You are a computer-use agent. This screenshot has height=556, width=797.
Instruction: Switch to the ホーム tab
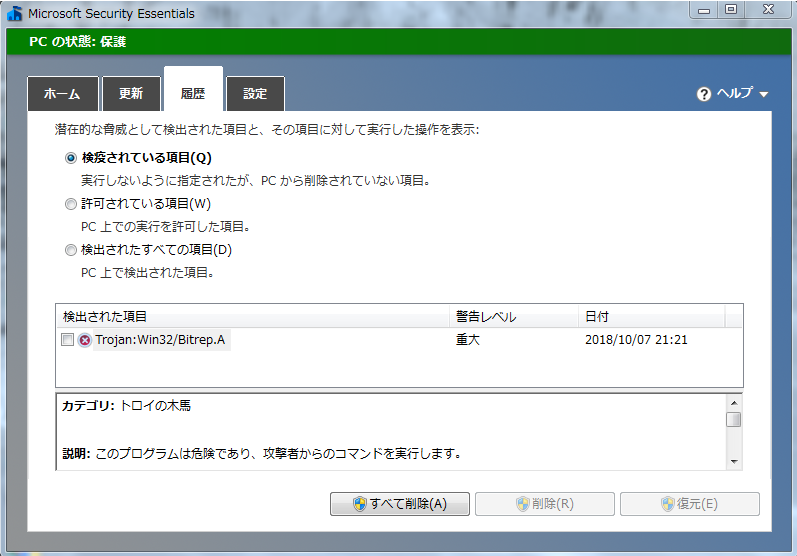(62, 94)
